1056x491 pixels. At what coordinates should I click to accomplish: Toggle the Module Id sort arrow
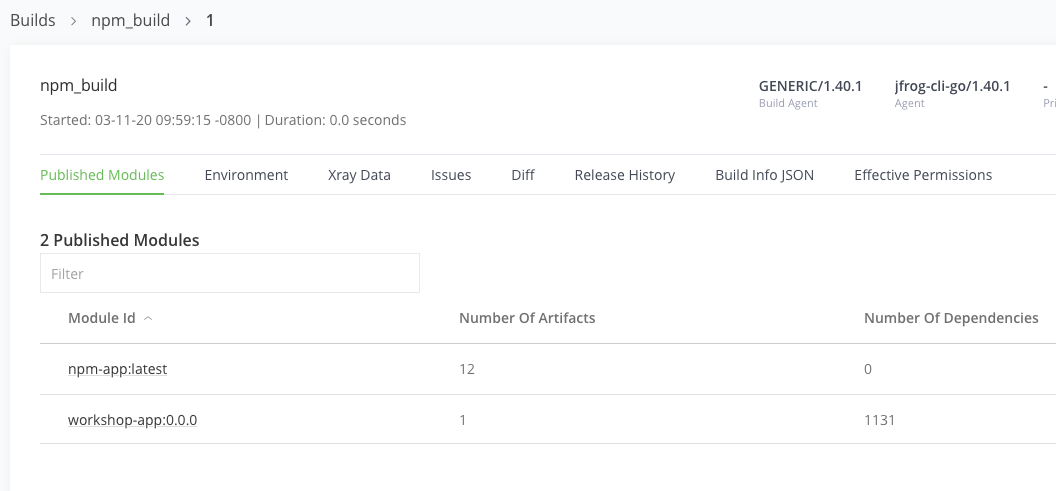pyautogui.click(x=148, y=319)
